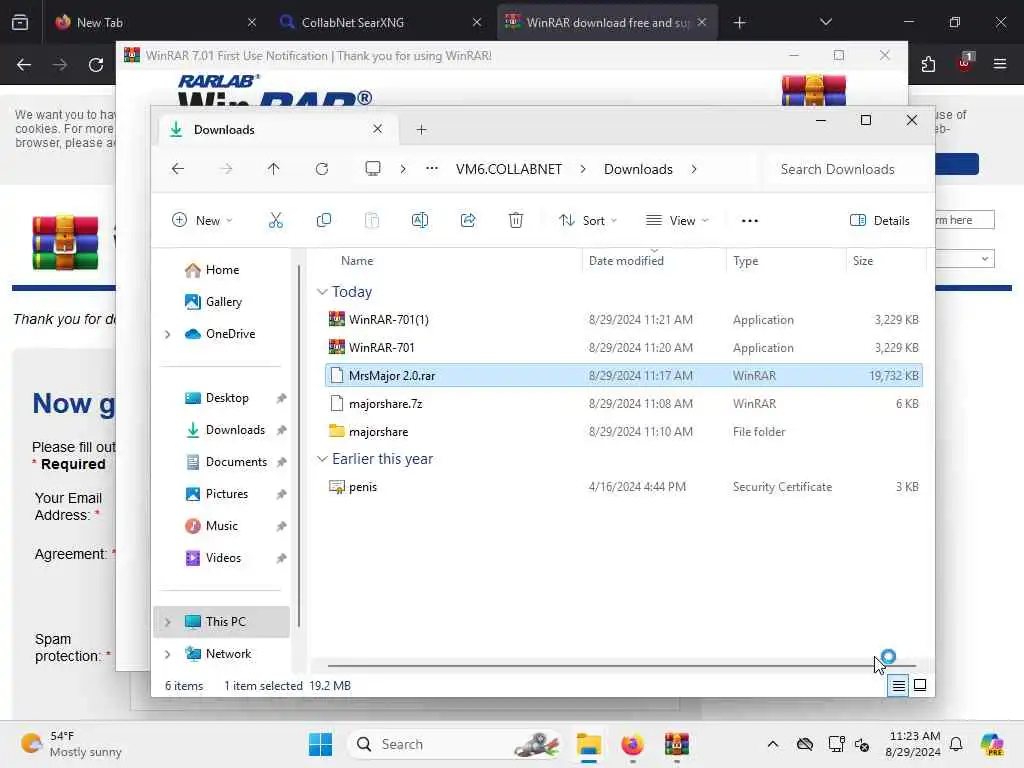Select the majorshare folder in the file list
Image resolution: width=1024 pixels, height=768 pixels.
click(x=624, y=432)
